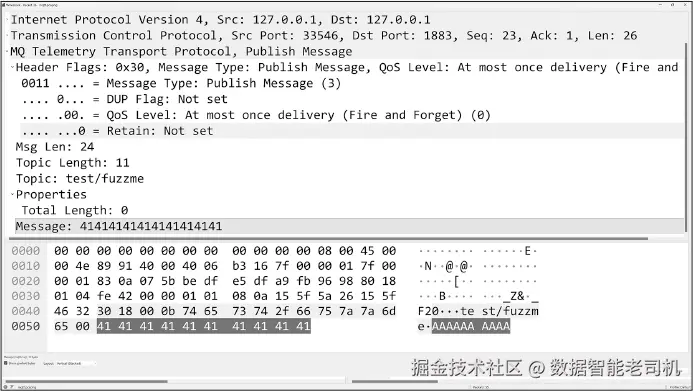The height and width of the screenshot is (391, 693).
Task: Select the Msg Len: 24 field
Action: (x=350, y=147)
